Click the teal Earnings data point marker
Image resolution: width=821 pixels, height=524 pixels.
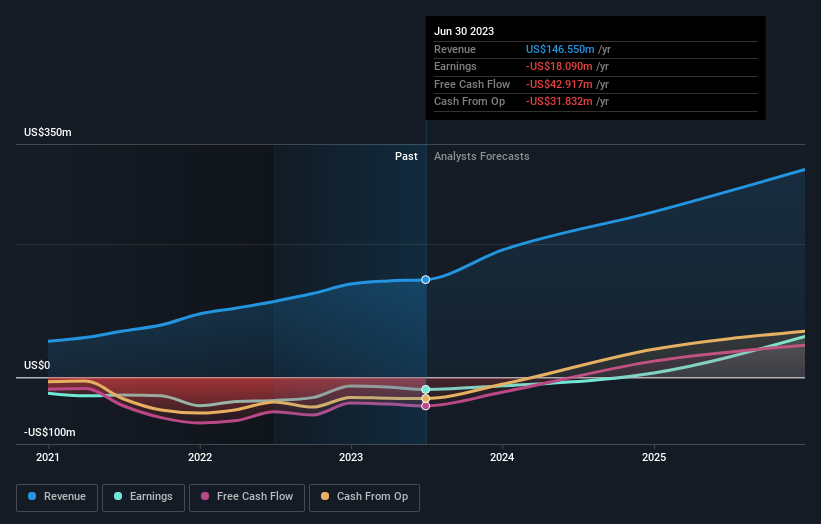click(x=426, y=389)
